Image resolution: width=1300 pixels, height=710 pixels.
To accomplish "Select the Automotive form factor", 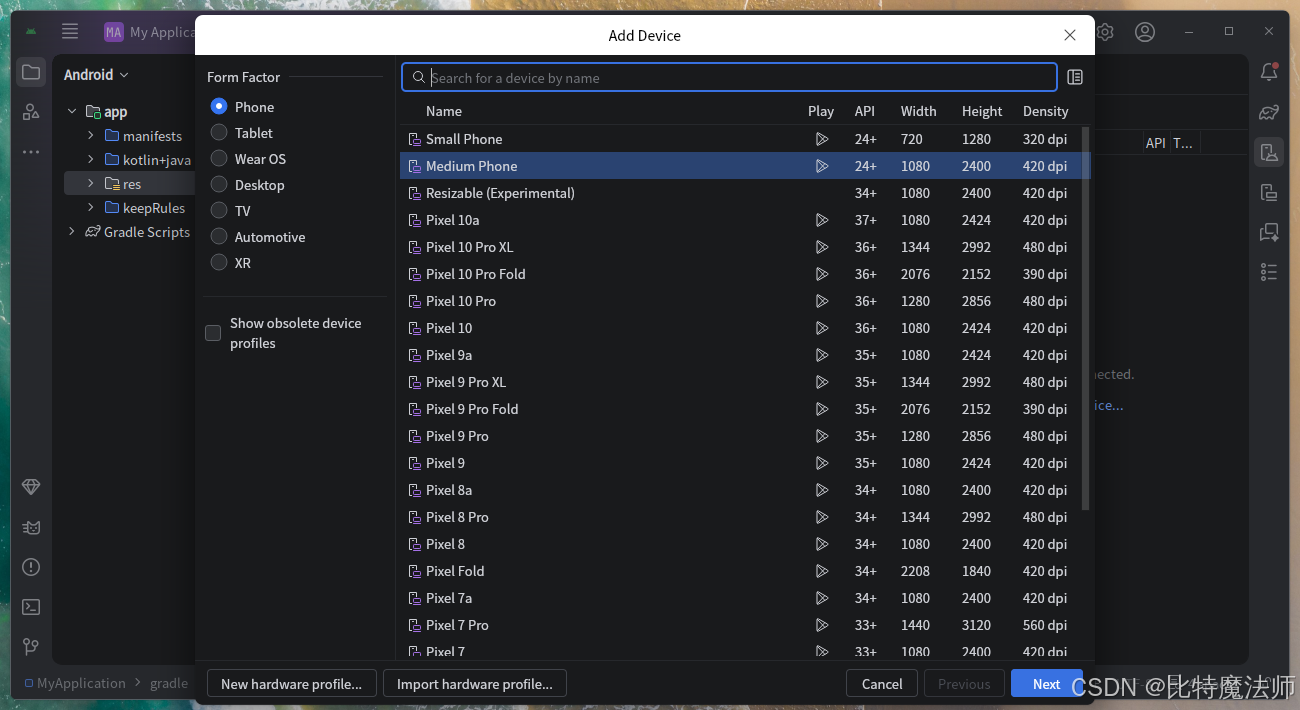I will tap(219, 236).
